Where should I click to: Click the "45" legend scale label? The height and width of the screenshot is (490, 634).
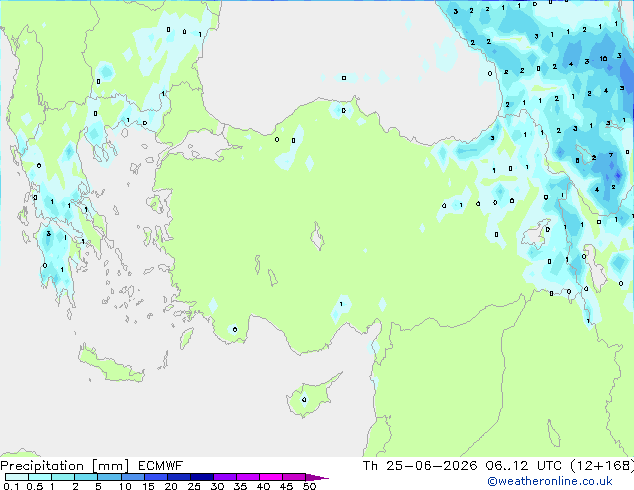(x=286, y=486)
